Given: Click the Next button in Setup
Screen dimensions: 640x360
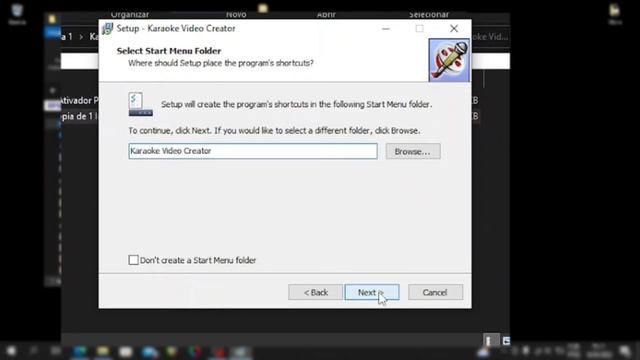Looking at the screenshot, I should (x=372, y=292).
